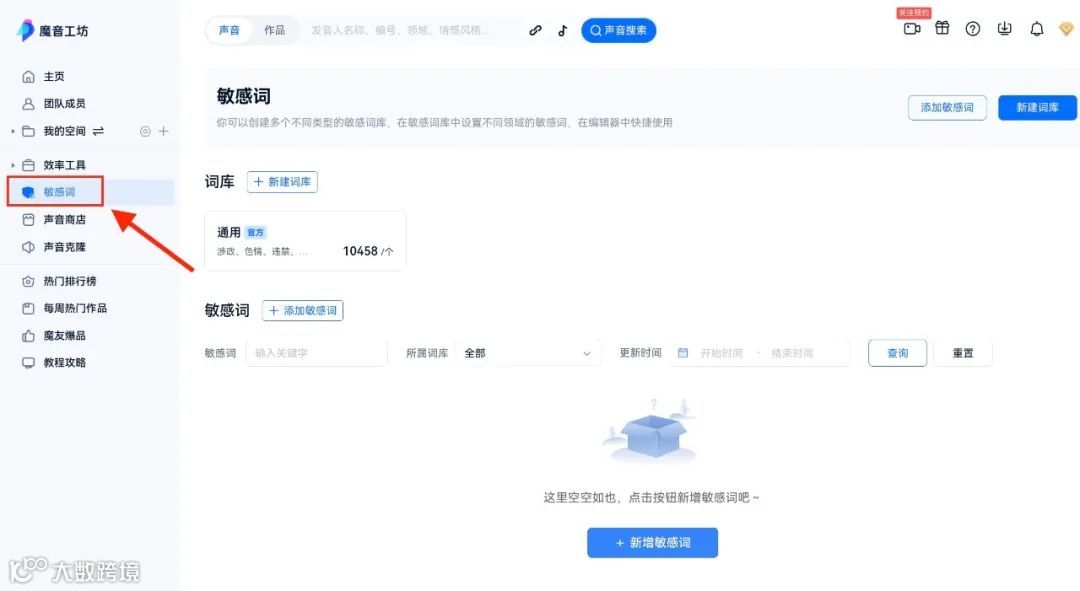This screenshot has height=591, width=1080.
Task: Click the 魔音工坊 logo
Action: pyautogui.click(x=52, y=30)
